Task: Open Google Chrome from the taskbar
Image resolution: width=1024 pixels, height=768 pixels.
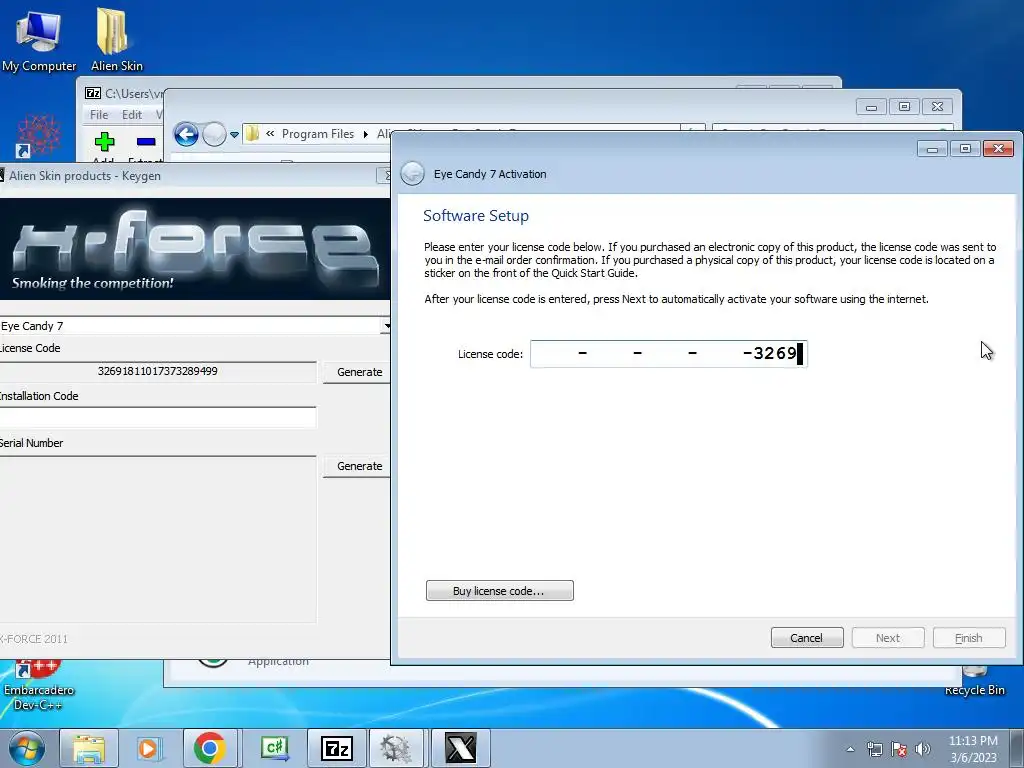Action: (210, 748)
